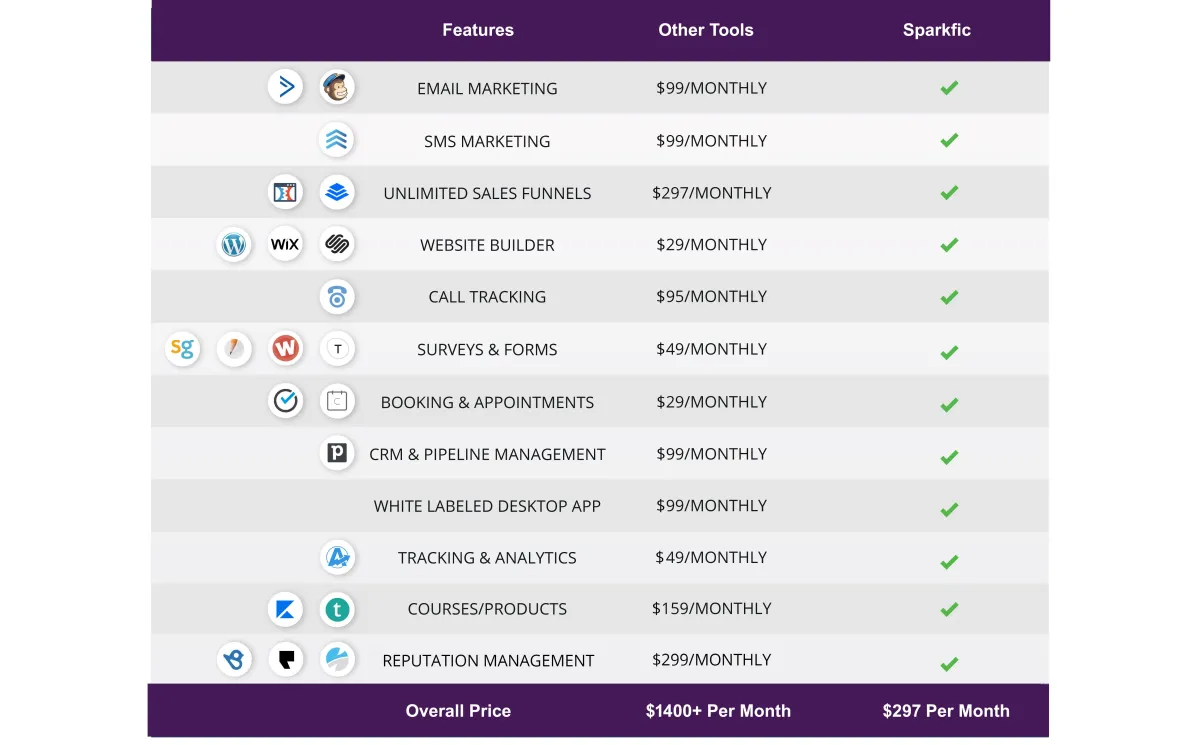Click the green checkmark for Reputation Management
Image resolution: width=1200 pixels, height=745 pixels.
pos(949,663)
